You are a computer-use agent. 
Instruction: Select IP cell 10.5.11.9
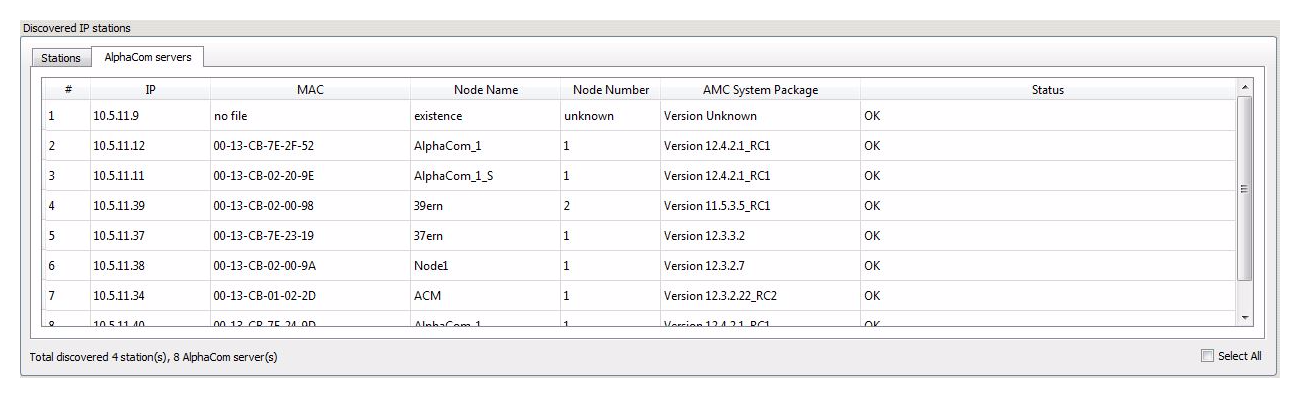tap(150, 116)
